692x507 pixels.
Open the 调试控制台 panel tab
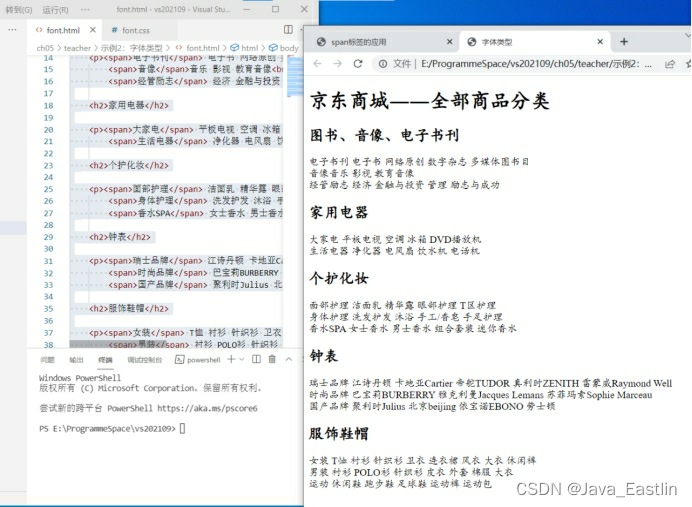tap(145, 360)
